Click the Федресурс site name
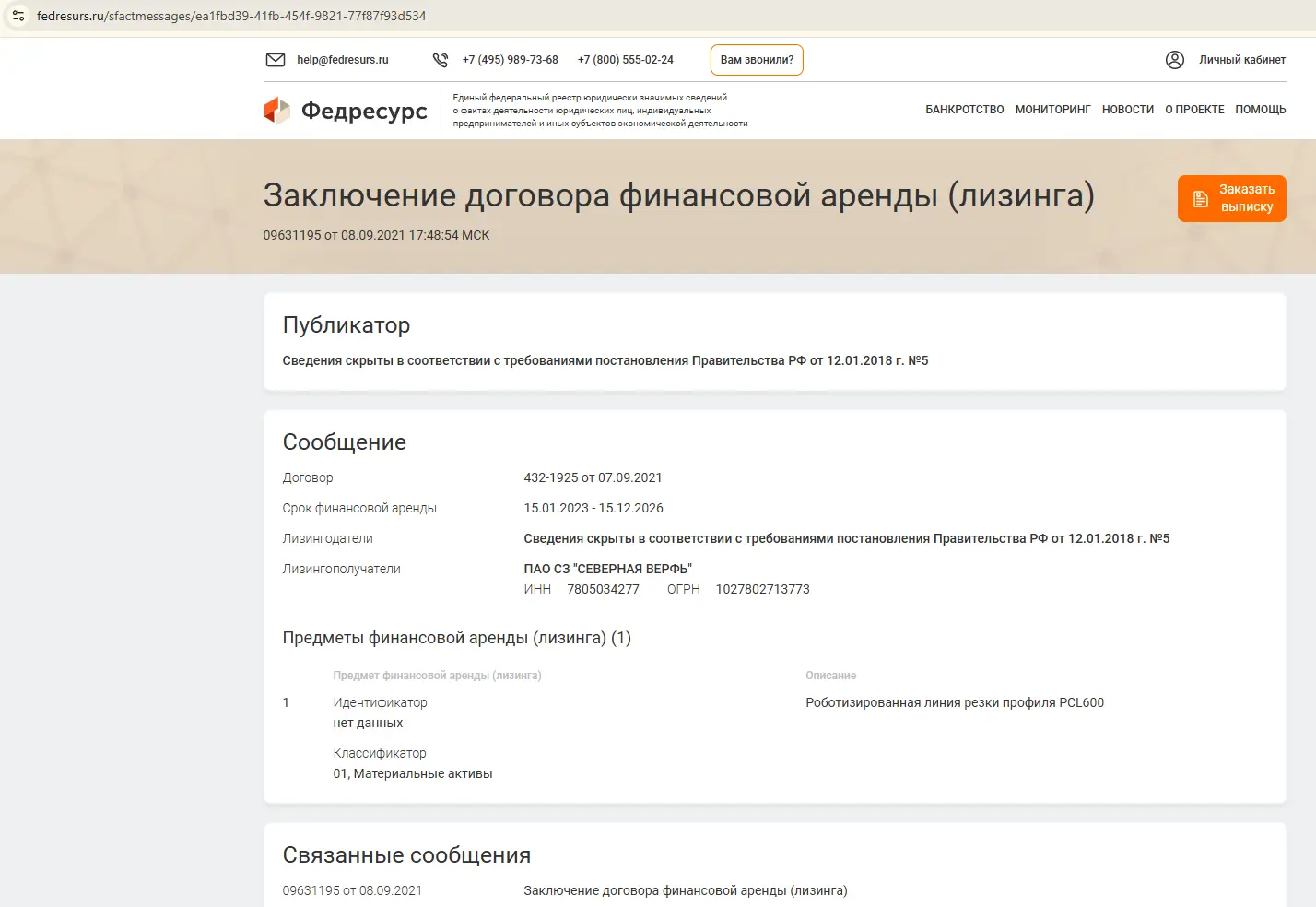Screen dimensions: 1316x907 pos(365,111)
